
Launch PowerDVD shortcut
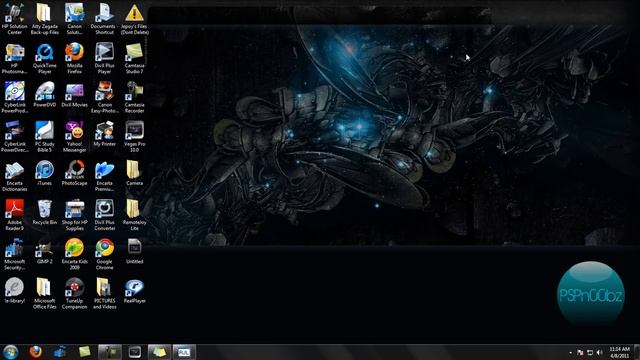(44, 95)
